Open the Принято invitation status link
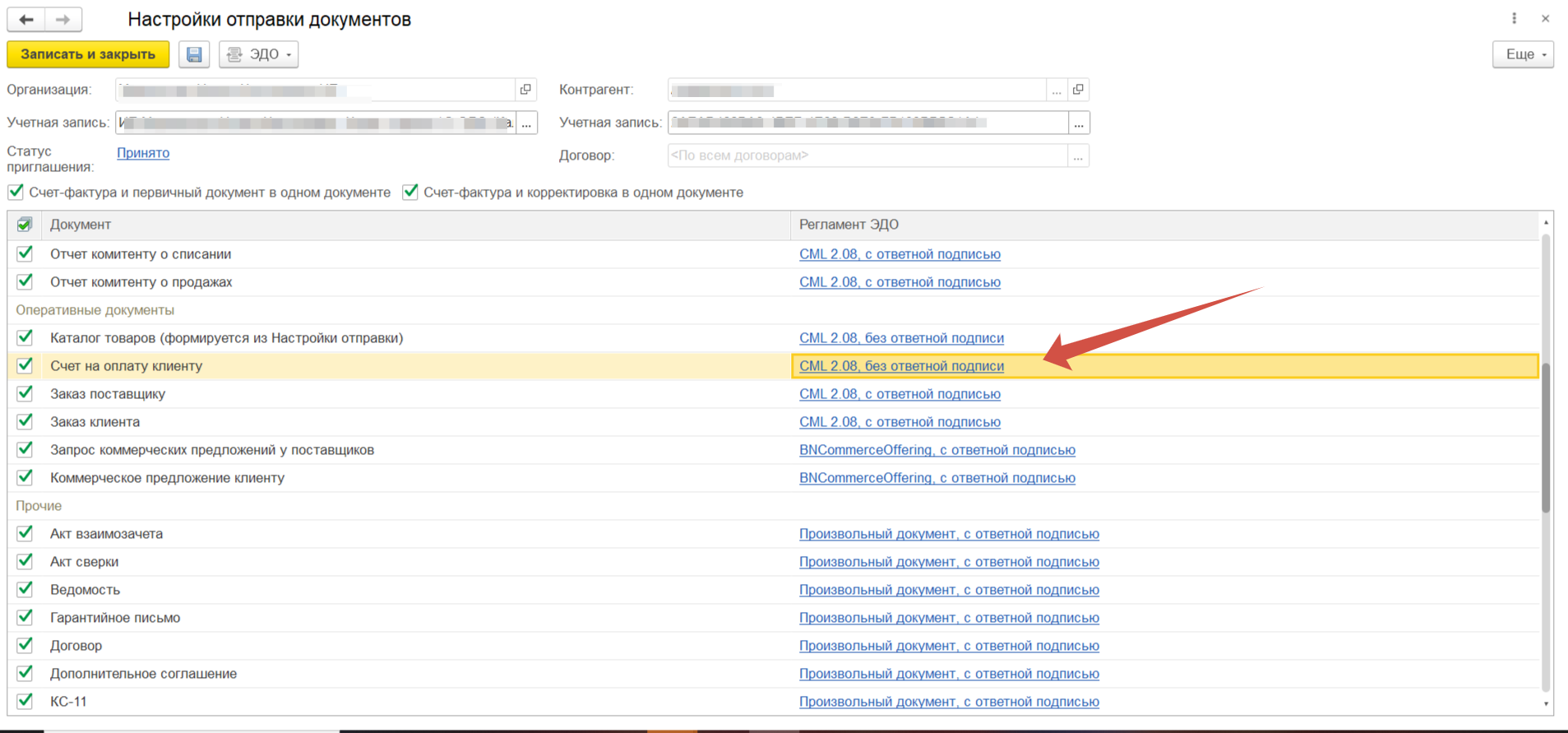Image resolution: width=1568 pixels, height=733 pixels. [143, 153]
